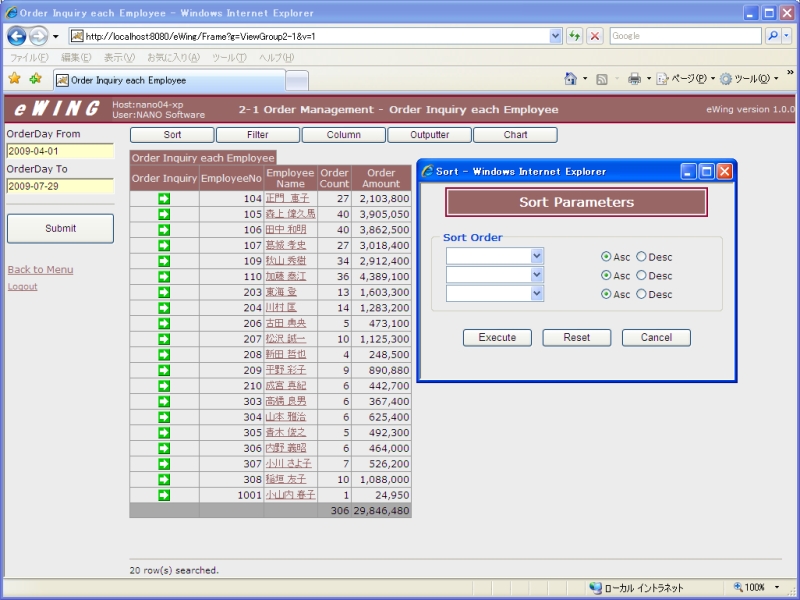Click the Reset button in Sort dialog
This screenshot has width=800, height=600.
click(577, 338)
